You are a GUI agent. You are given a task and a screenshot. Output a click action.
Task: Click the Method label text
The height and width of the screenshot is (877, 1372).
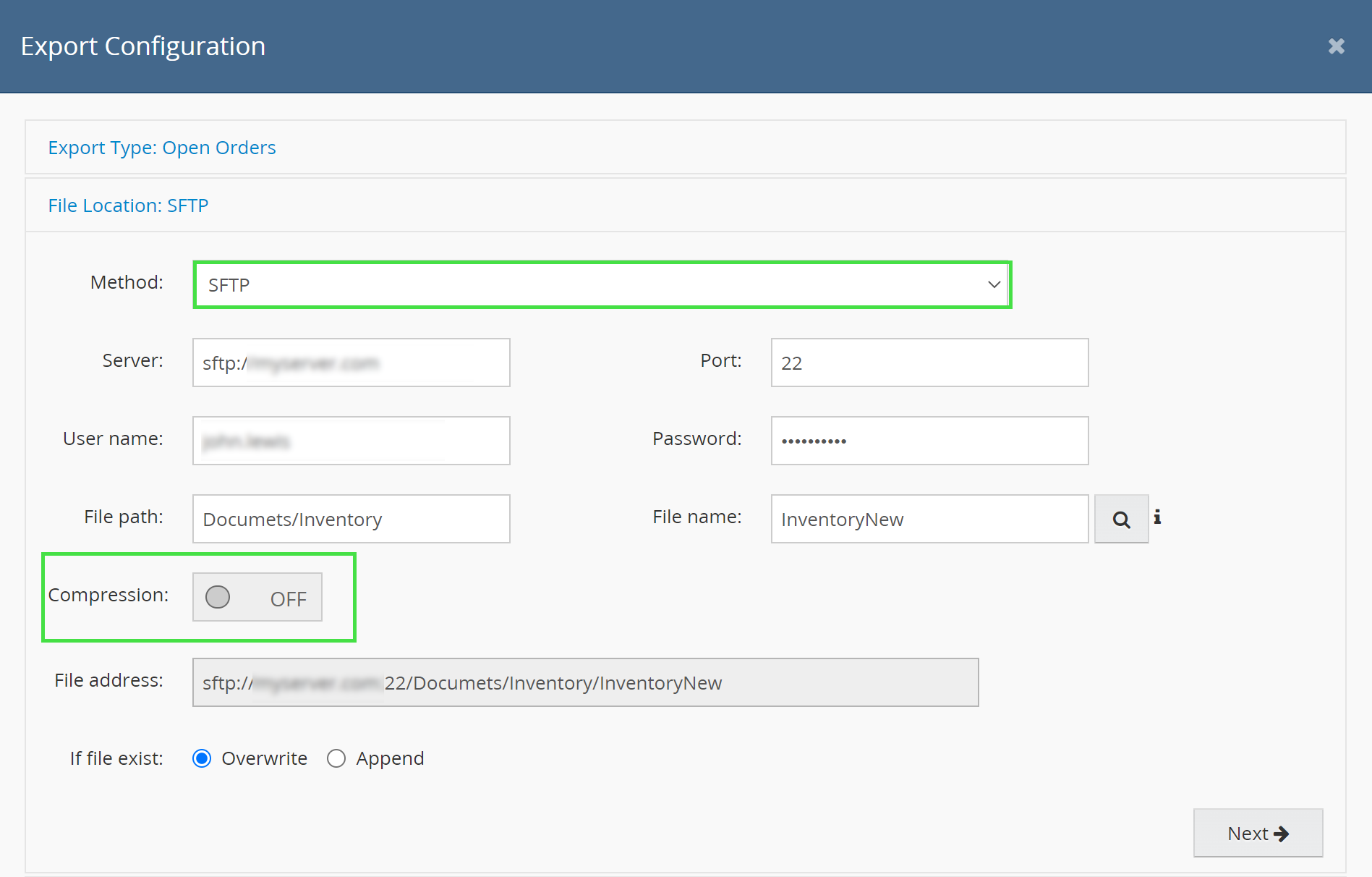click(x=127, y=282)
